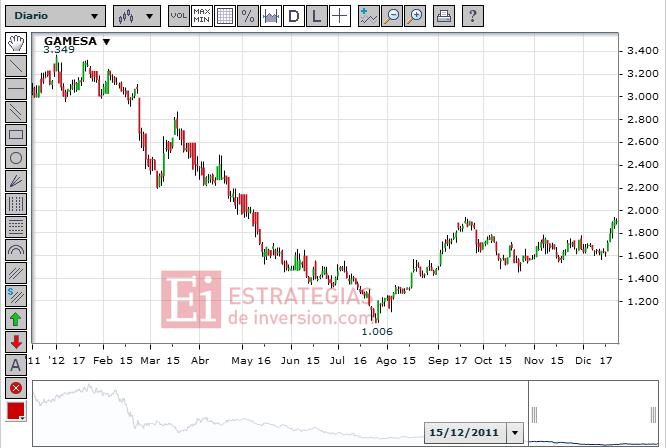The height and width of the screenshot is (448, 667).
Task: Grab the left range handle in overview
Action: coord(534,415)
